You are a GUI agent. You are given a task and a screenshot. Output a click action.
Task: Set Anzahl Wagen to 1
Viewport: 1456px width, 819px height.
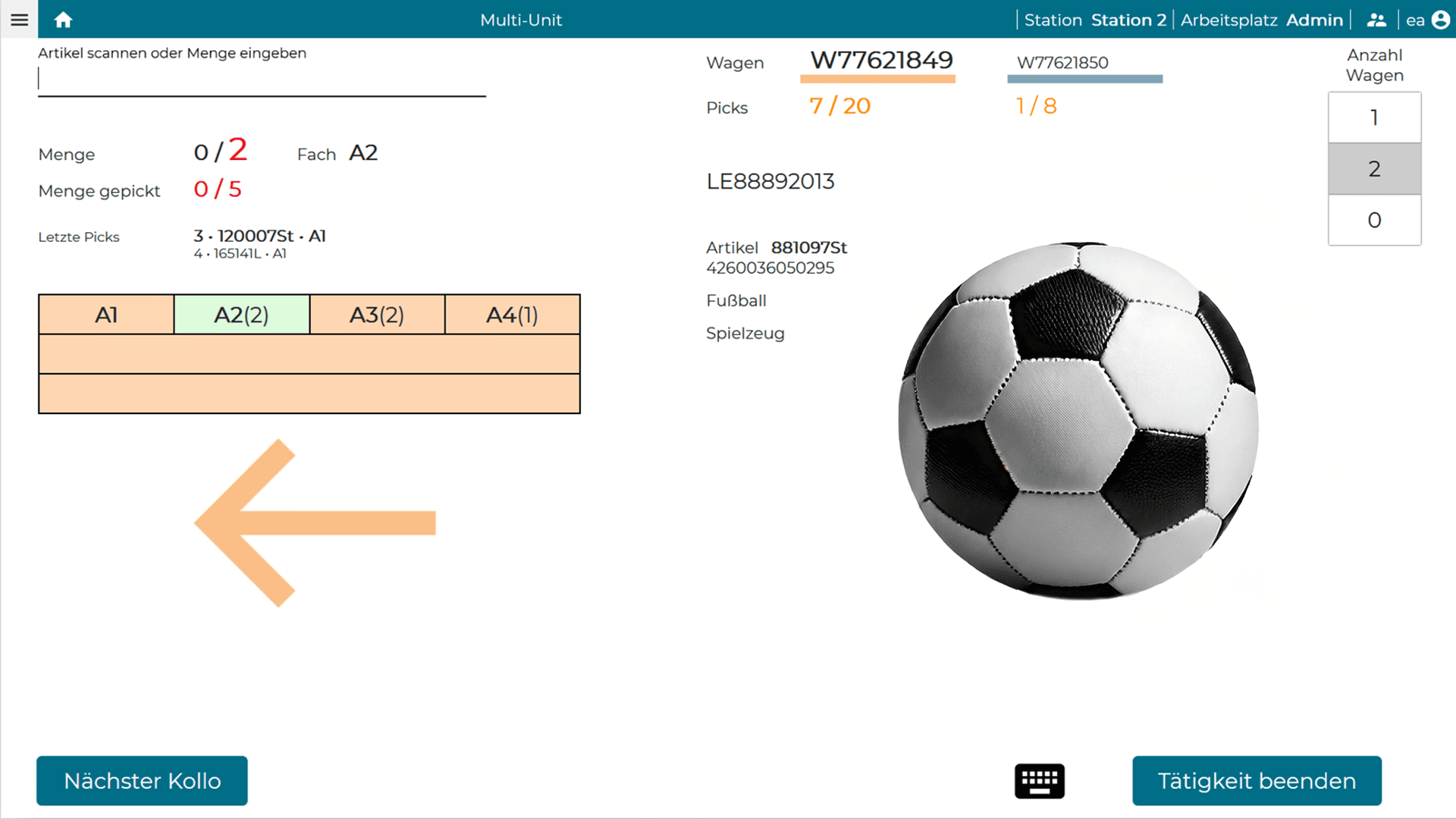(1374, 118)
